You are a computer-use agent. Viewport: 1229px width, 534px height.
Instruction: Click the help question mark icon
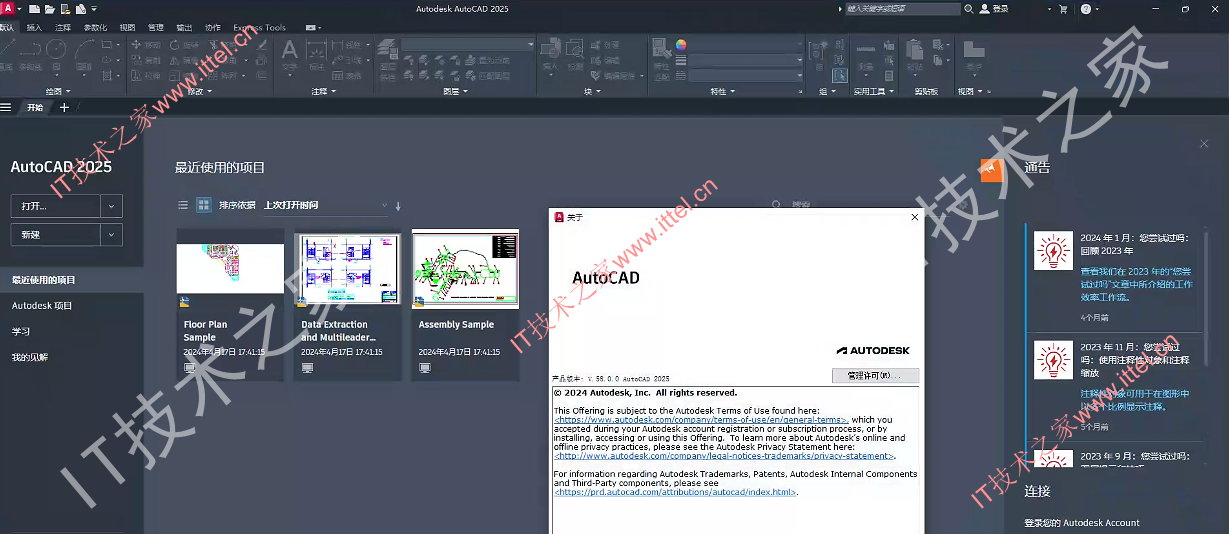coord(1086,8)
